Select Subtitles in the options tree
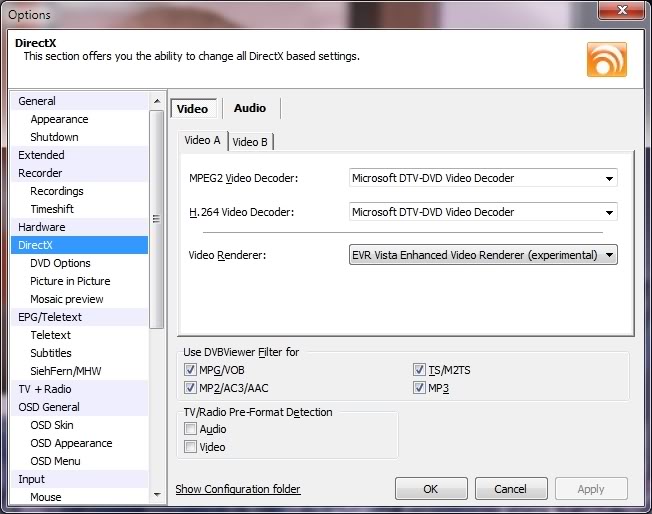Viewport: 652px width, 514px height. (x=79, y=353)
